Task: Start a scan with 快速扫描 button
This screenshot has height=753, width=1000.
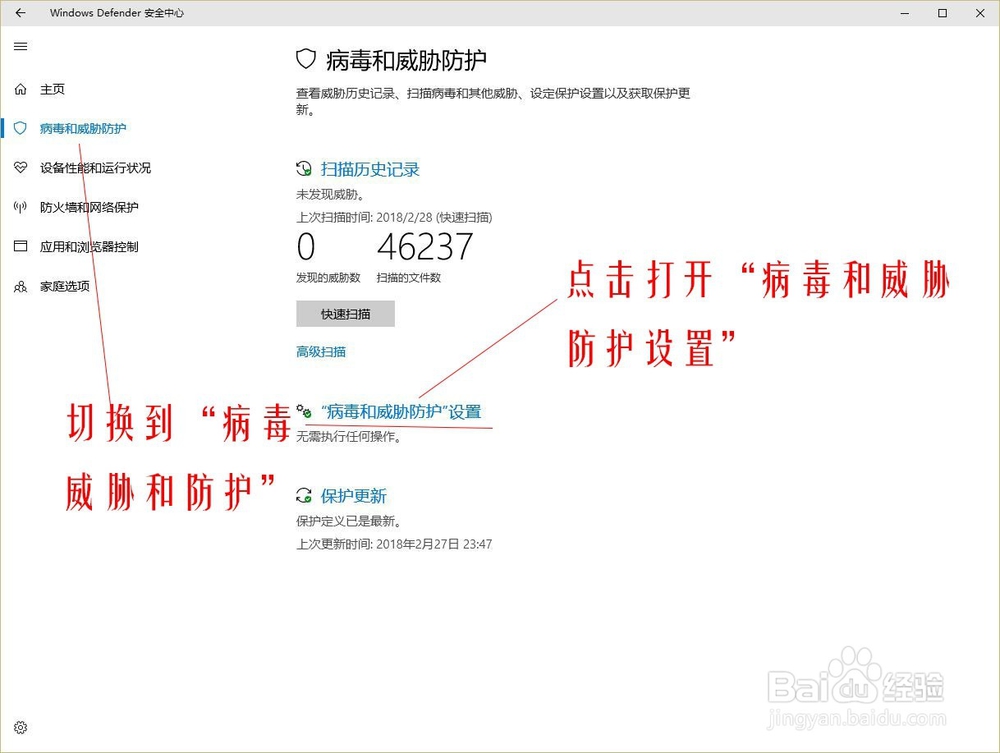Action: pyautogui.click(x=345, y=314)
